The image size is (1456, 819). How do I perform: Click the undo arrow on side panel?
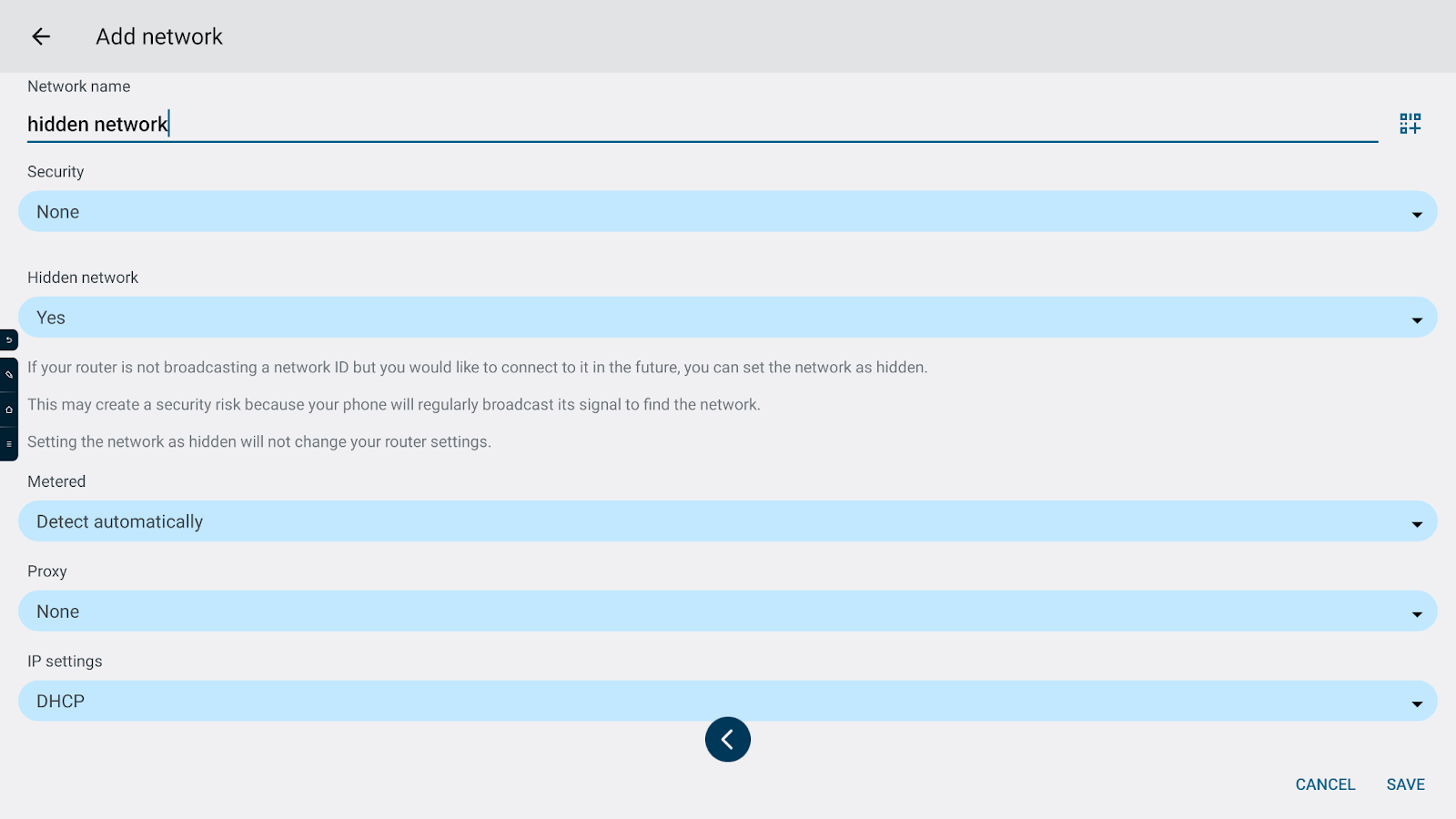point(9,340)
